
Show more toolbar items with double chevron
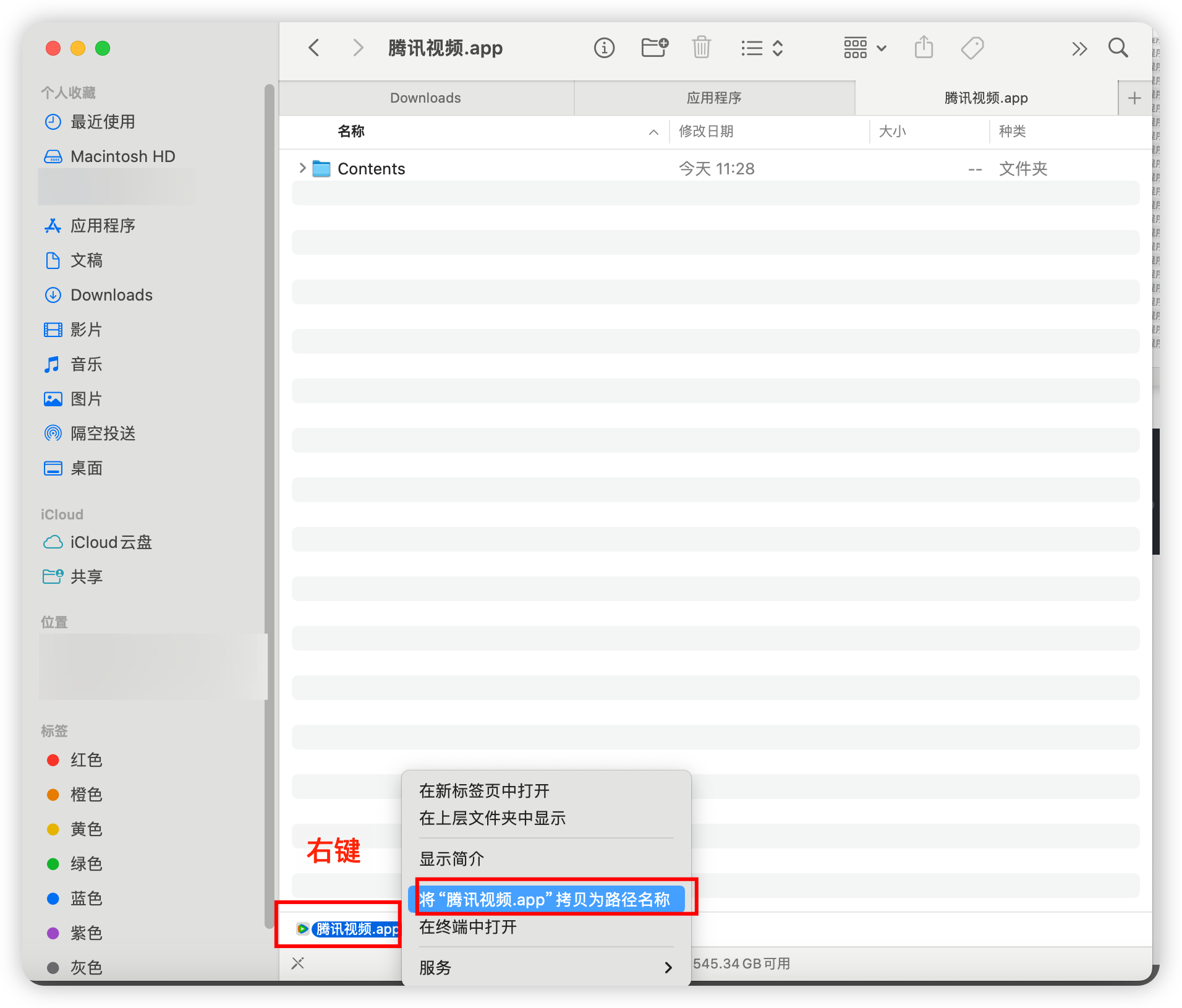coord(1079,49)
